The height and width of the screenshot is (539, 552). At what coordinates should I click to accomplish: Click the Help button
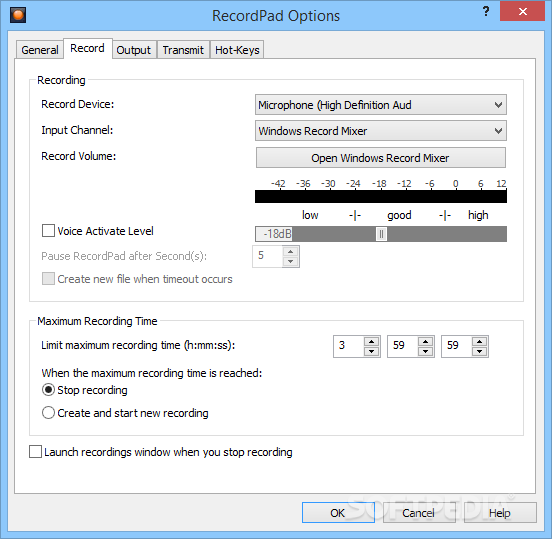(500, 513)
